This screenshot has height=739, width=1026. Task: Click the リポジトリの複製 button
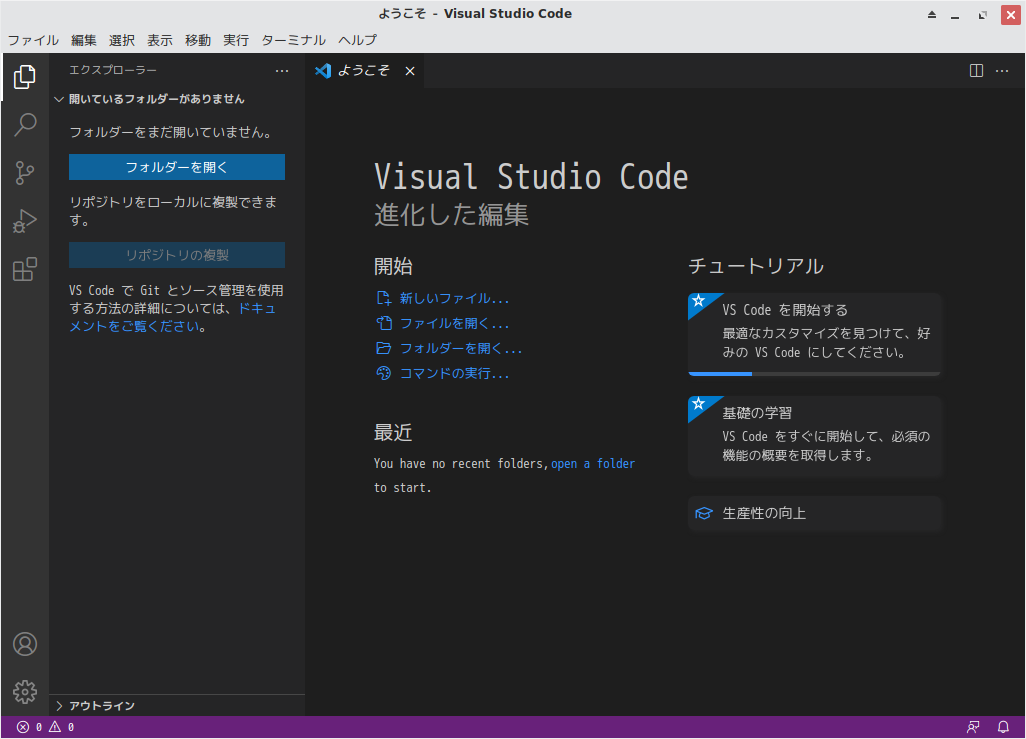click(177, 255)
